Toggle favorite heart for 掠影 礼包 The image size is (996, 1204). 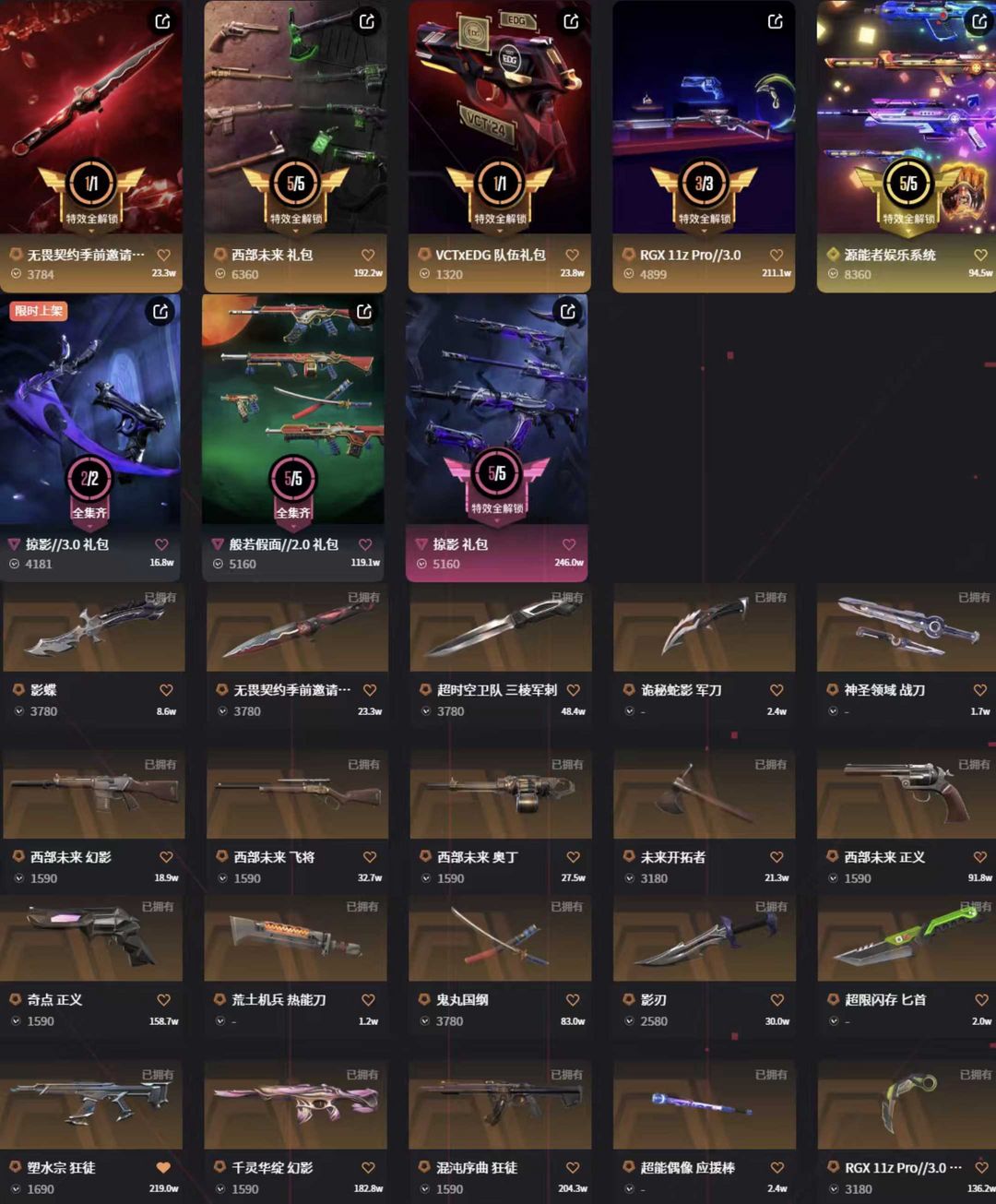pyautogui.click(x=569, y=544)
